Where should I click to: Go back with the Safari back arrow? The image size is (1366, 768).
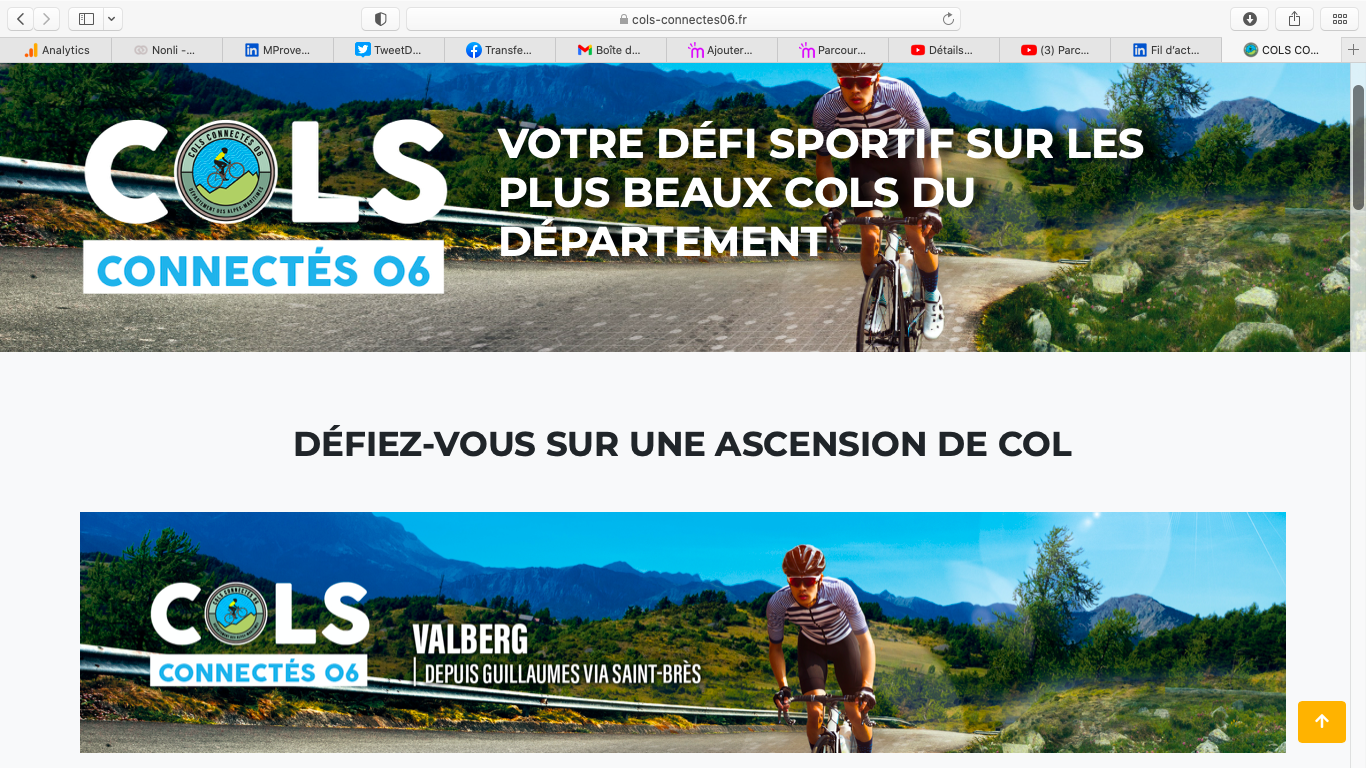(x=21, y=19)
